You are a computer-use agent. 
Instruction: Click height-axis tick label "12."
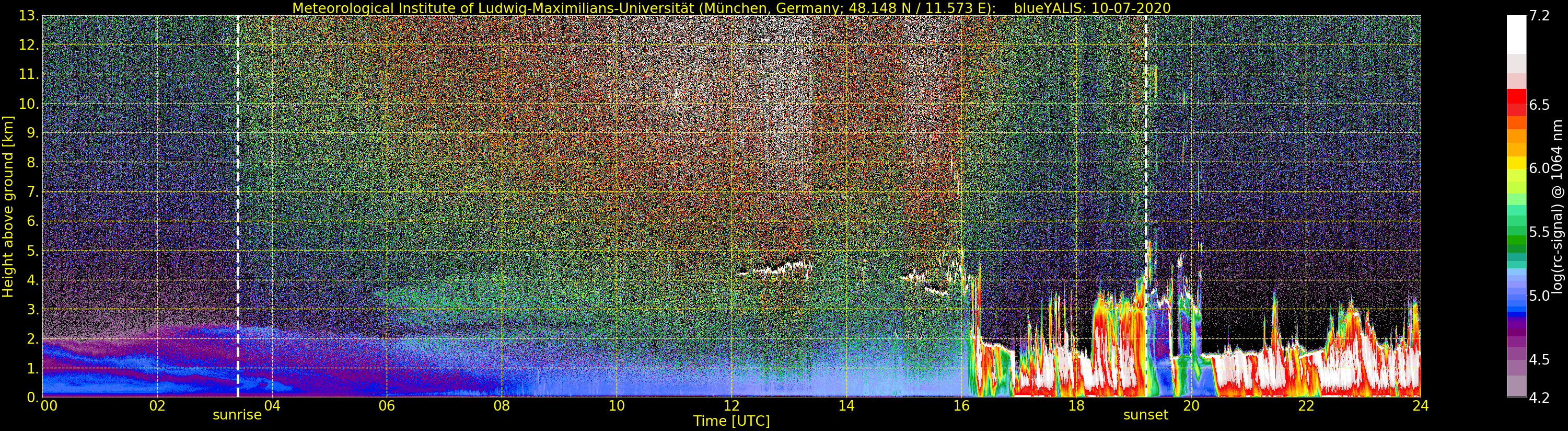coord(29,45)
